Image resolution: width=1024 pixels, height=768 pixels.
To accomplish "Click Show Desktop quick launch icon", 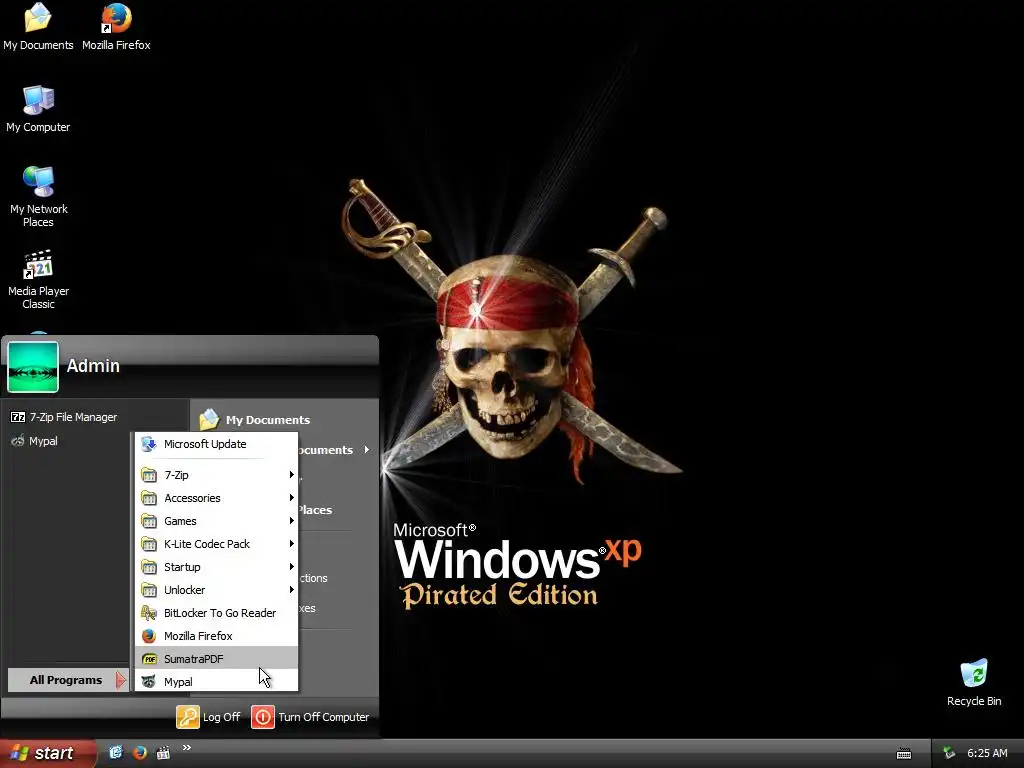I will tap(116, 752).
